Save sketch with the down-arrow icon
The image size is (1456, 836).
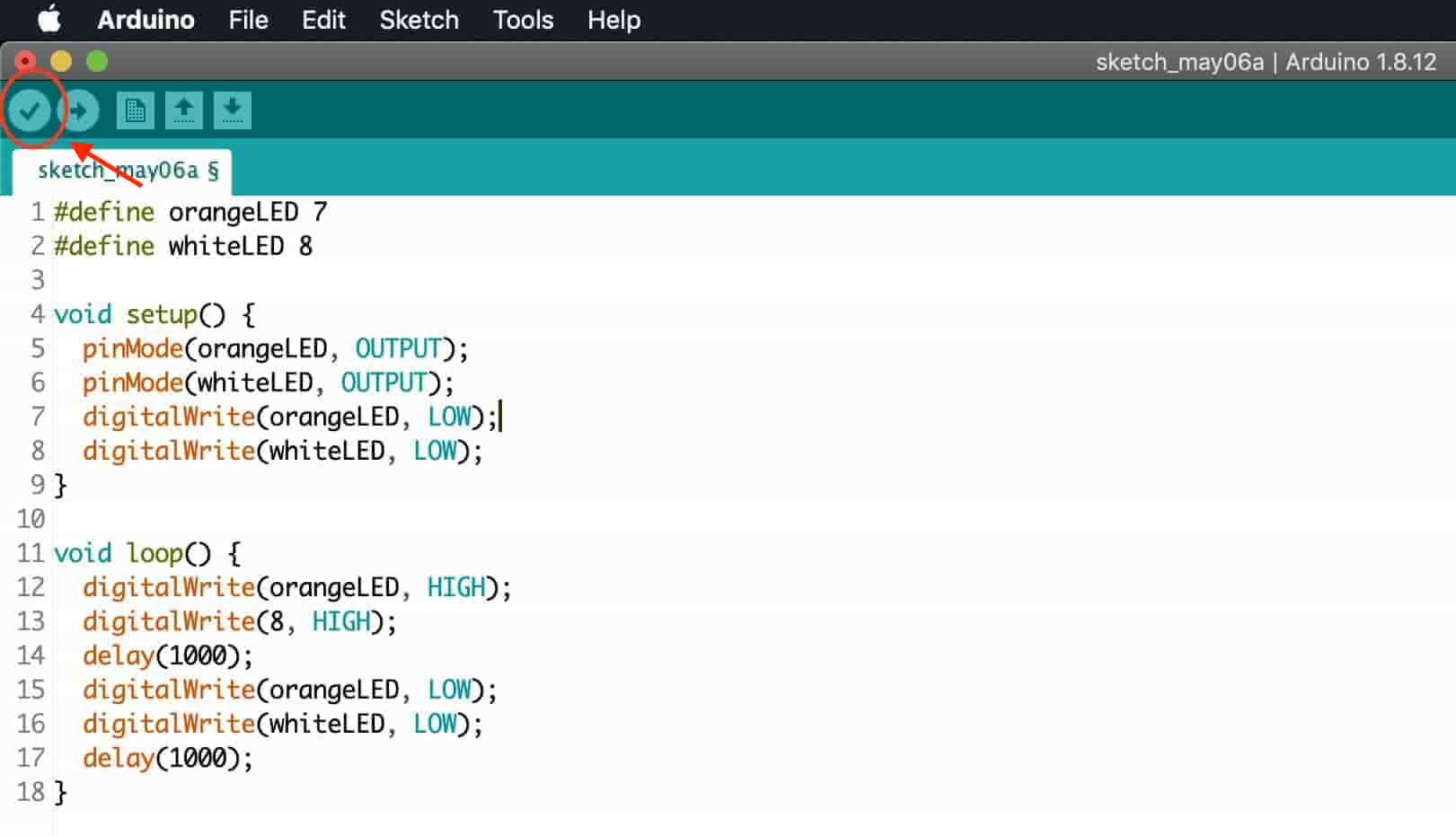click(233, 110)
